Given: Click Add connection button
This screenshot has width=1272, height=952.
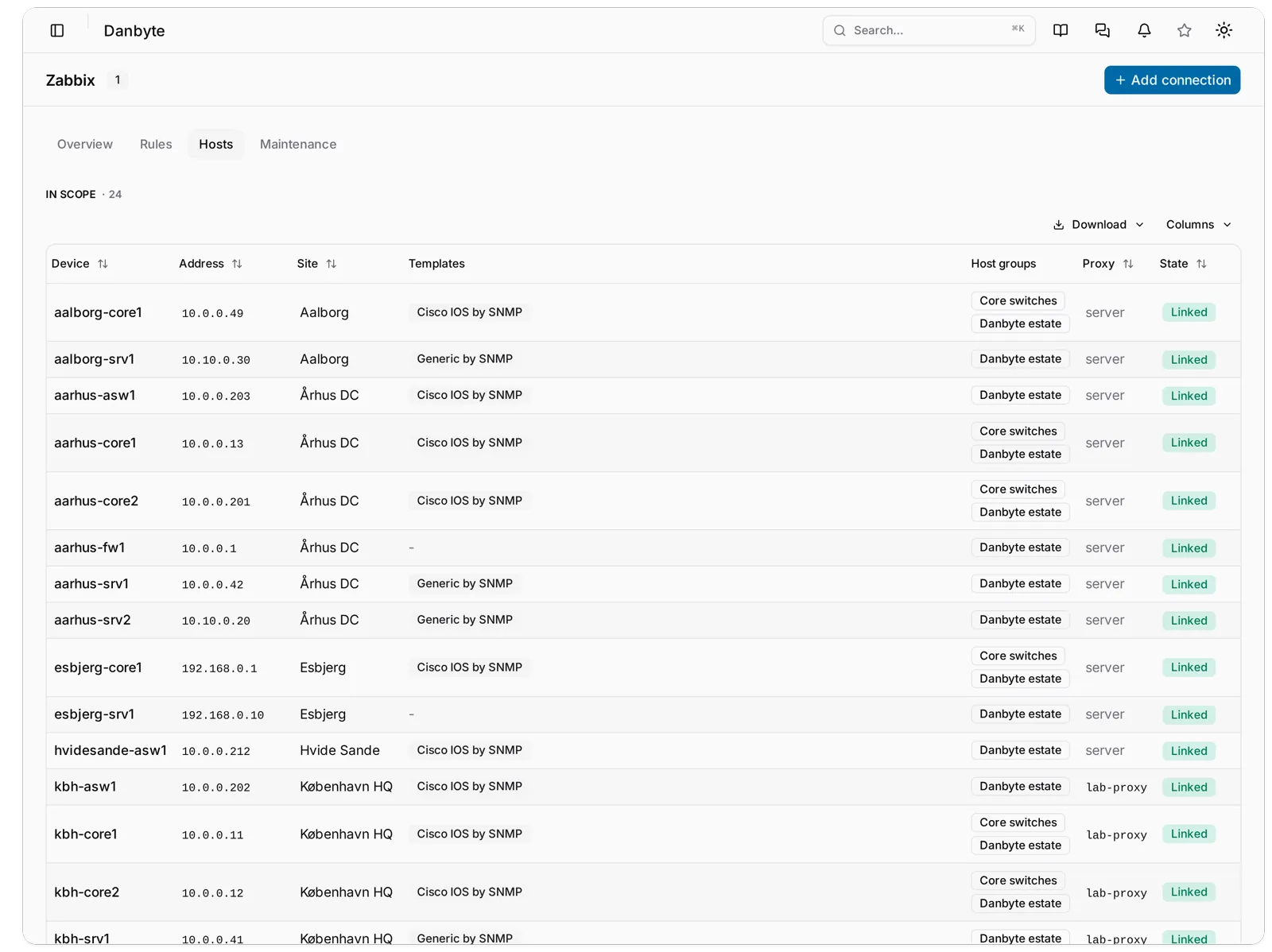Looking at the screenshot, I should (x=1172, y=80).
